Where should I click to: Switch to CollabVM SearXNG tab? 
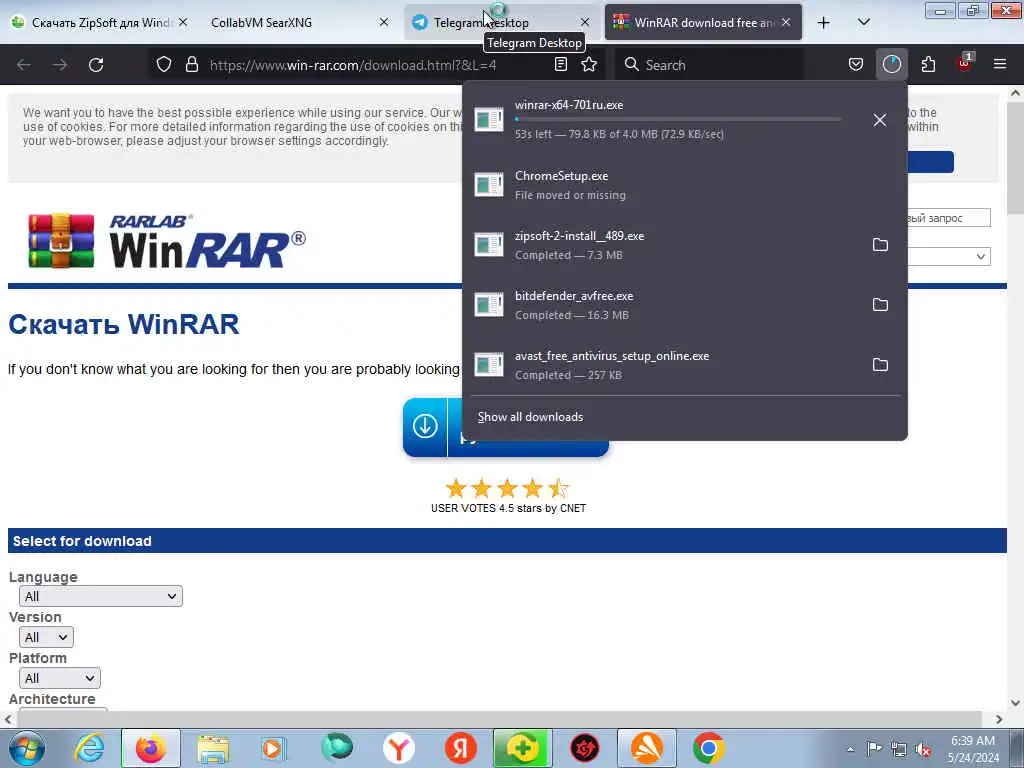(294, 22)
